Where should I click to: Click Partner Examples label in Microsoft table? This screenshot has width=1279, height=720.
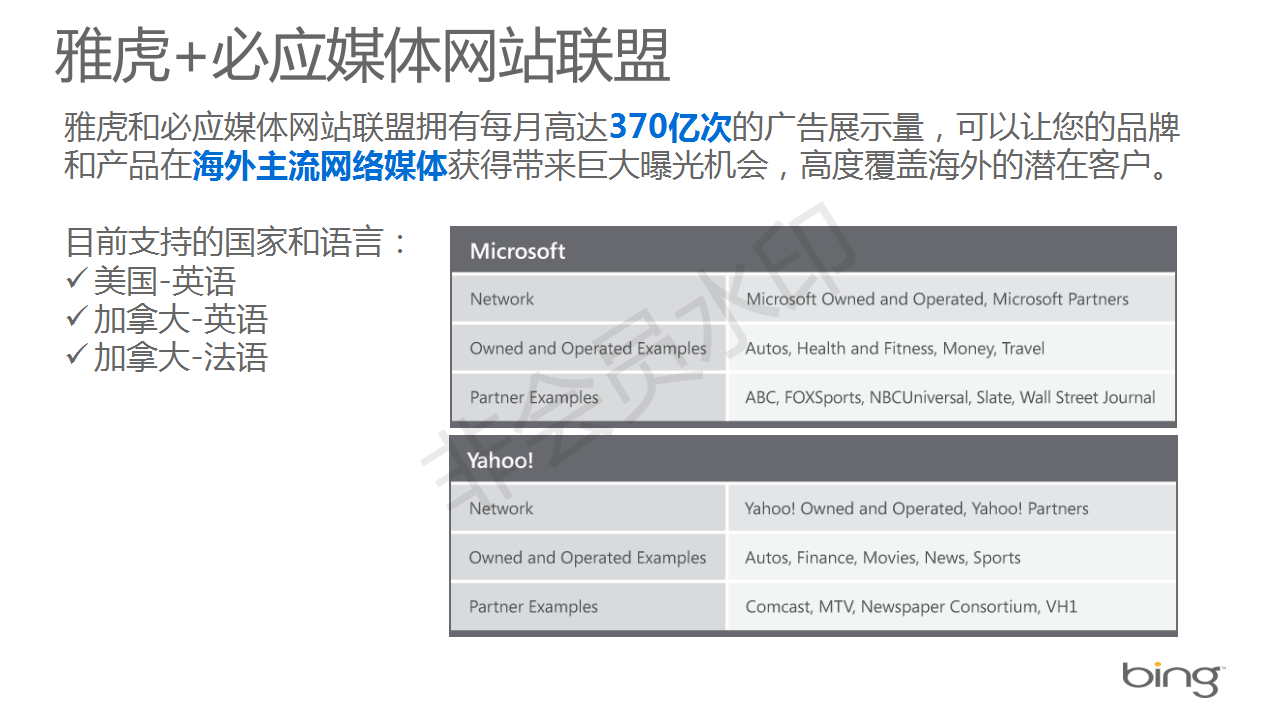pos(534,397)
